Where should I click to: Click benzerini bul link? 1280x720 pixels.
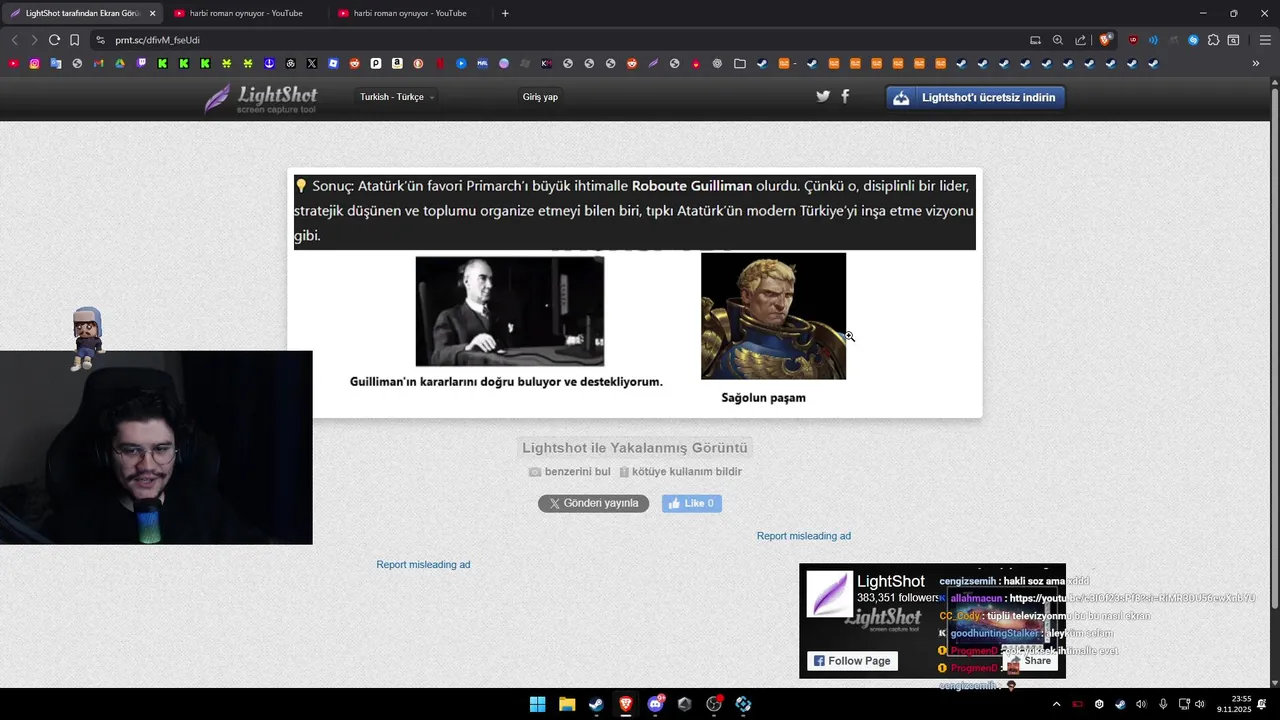(569, 472)
